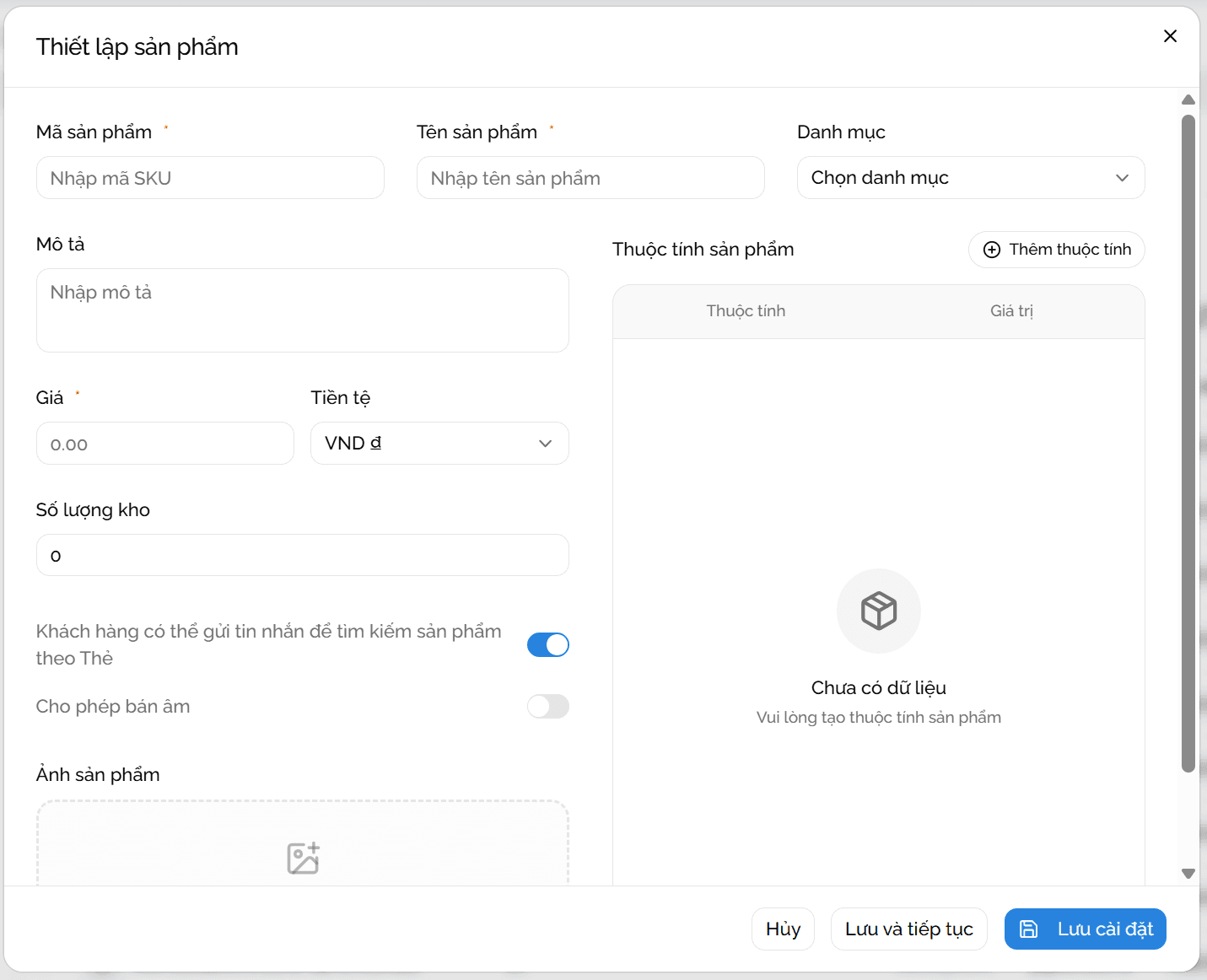Click the add image icon in Ảnh sản phẩm
The image size is (1207, 980).
[x=303, y=859]
